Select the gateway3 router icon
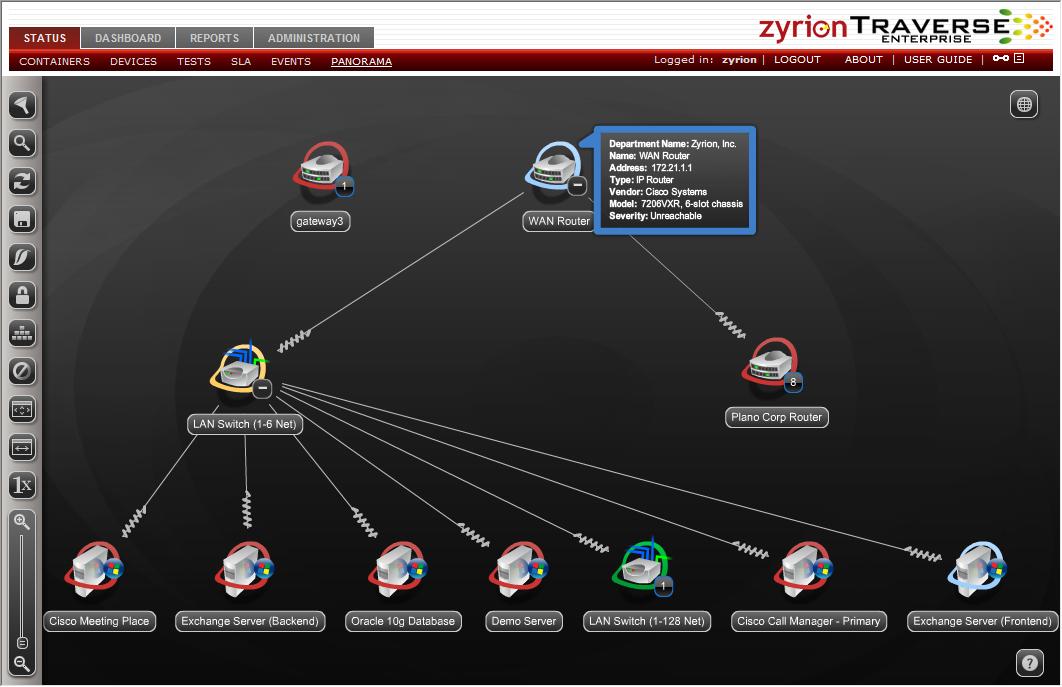1062x687 pixels. (322, 169)
